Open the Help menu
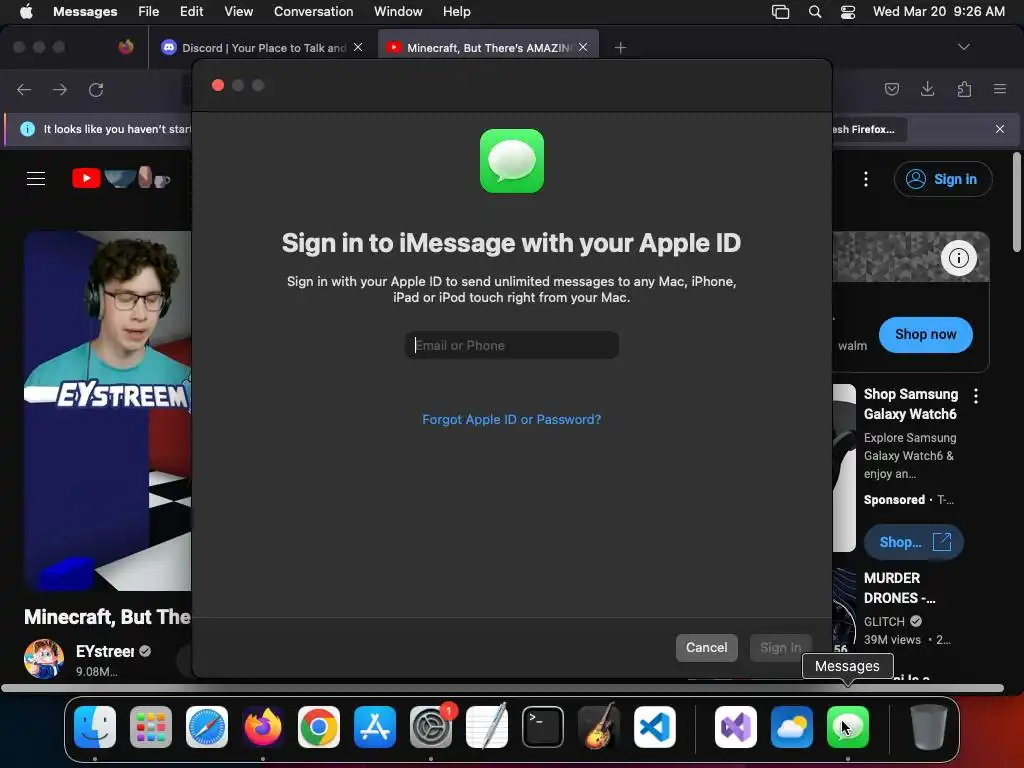The height and width of the screenshot is (768, 1024). pos(456,12)
